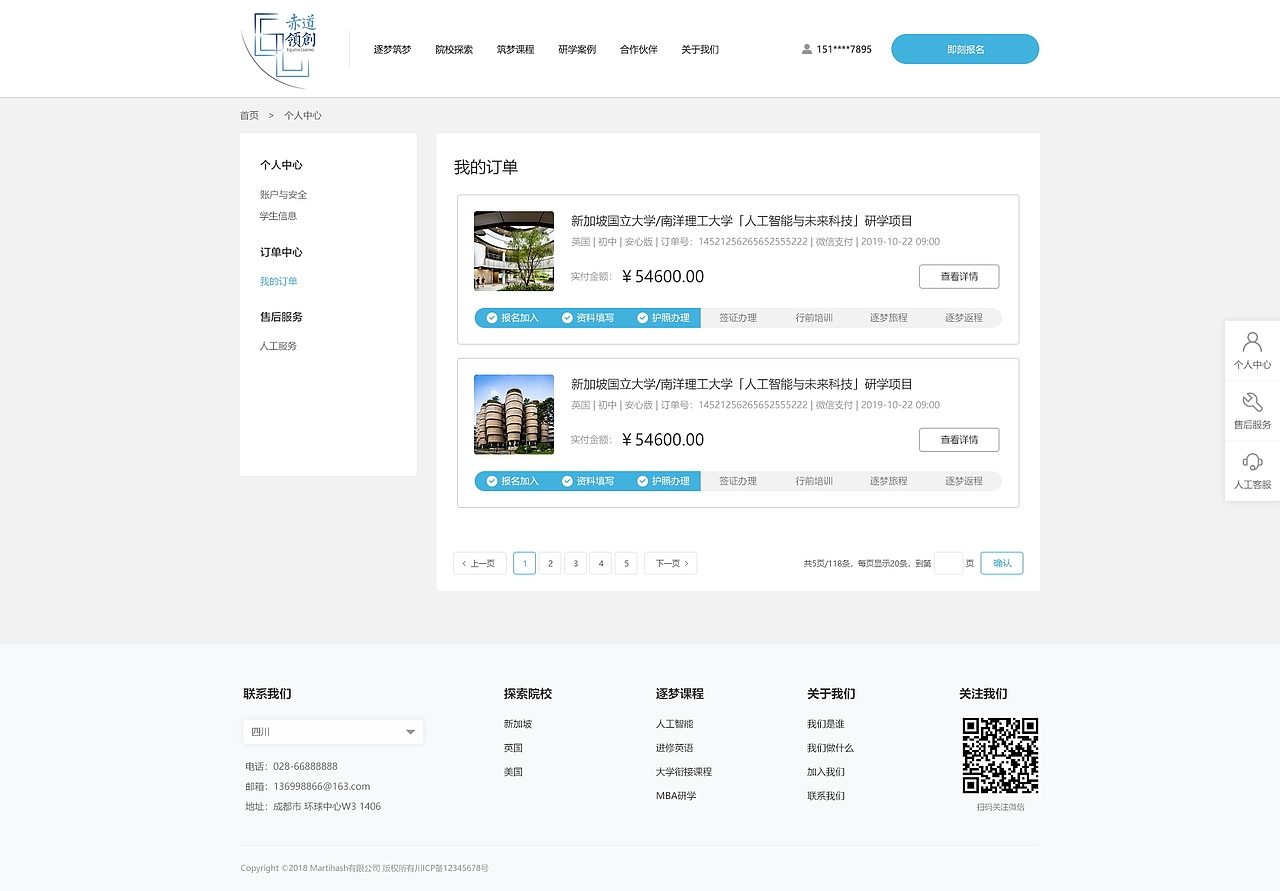Click the 人工客服 headset icon
Image resolution: width=1280 pixels, height=891 pixels.
1252,462
